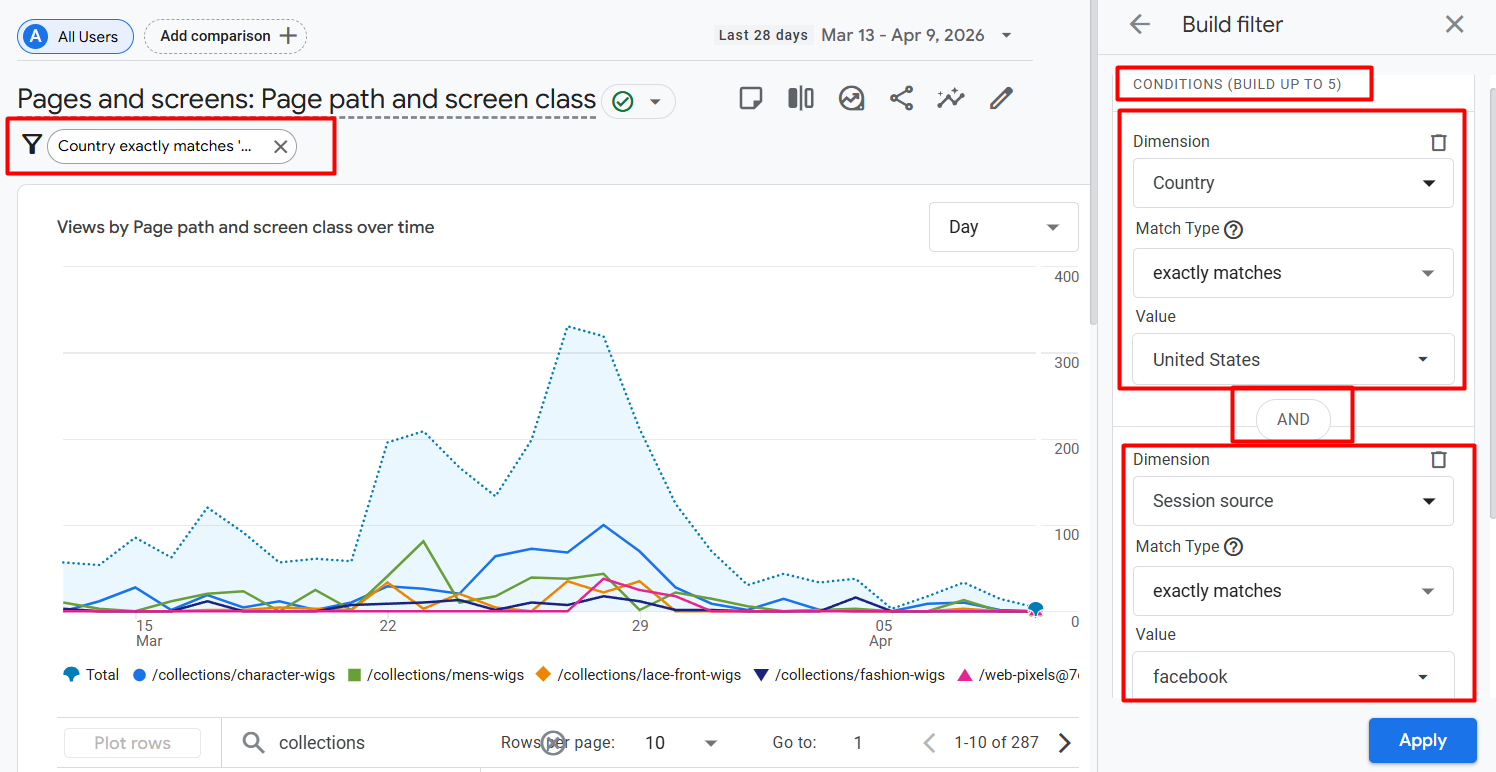This screenshot has width=1496, height=772.
Task: Click the Apply button
Action: click(x=1422, y=741)
